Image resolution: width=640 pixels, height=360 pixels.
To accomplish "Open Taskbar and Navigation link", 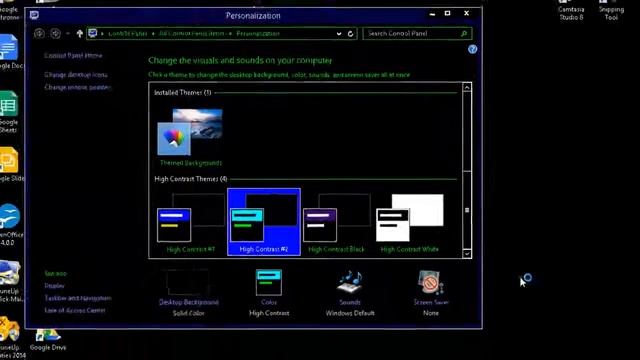I will tap(78, 298).
